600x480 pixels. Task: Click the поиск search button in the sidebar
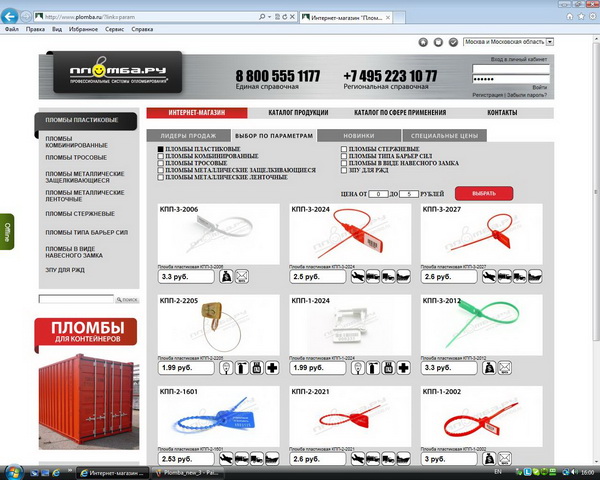[x=127, y=299]
